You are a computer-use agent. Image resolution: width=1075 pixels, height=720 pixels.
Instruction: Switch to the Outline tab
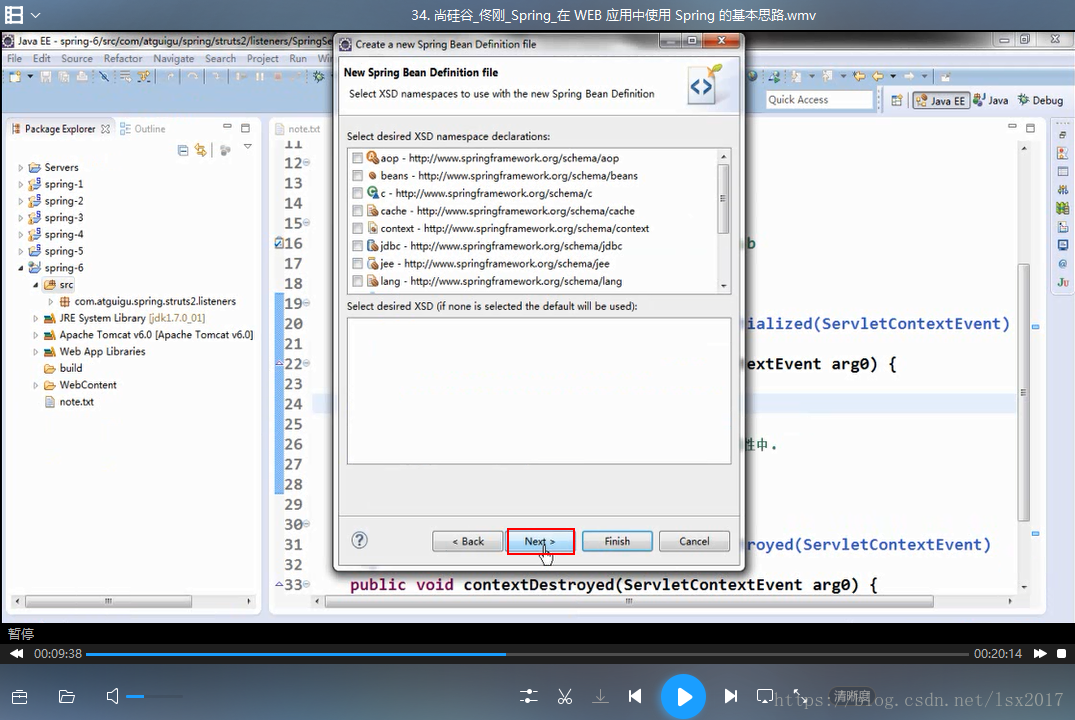coord(143,129)
